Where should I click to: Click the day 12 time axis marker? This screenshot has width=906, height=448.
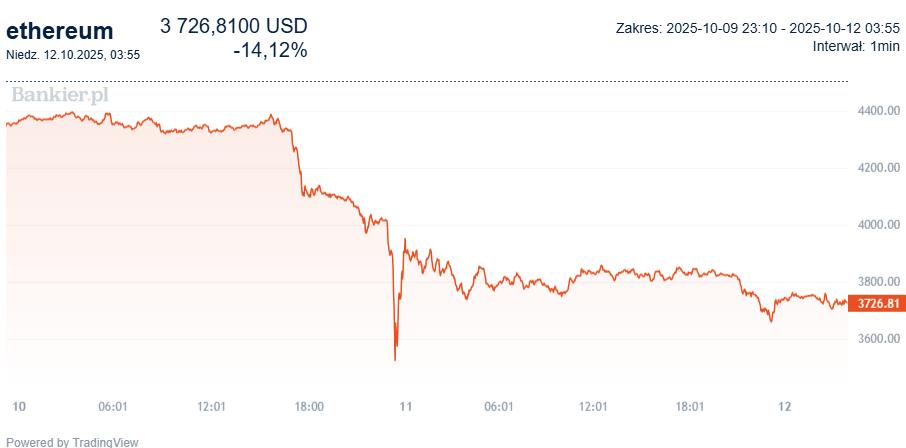[x=785, y=407]
